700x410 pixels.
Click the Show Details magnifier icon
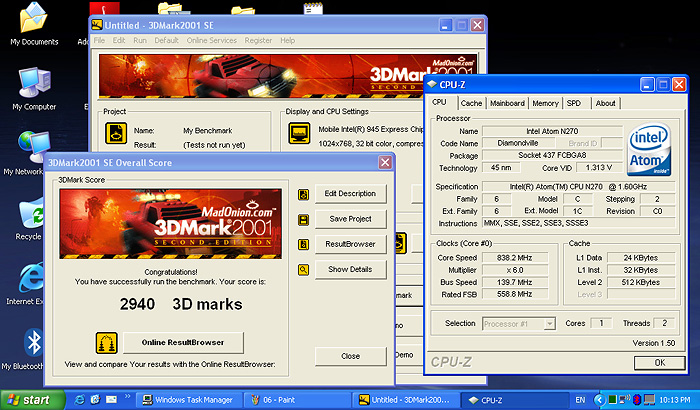[304, 270]
